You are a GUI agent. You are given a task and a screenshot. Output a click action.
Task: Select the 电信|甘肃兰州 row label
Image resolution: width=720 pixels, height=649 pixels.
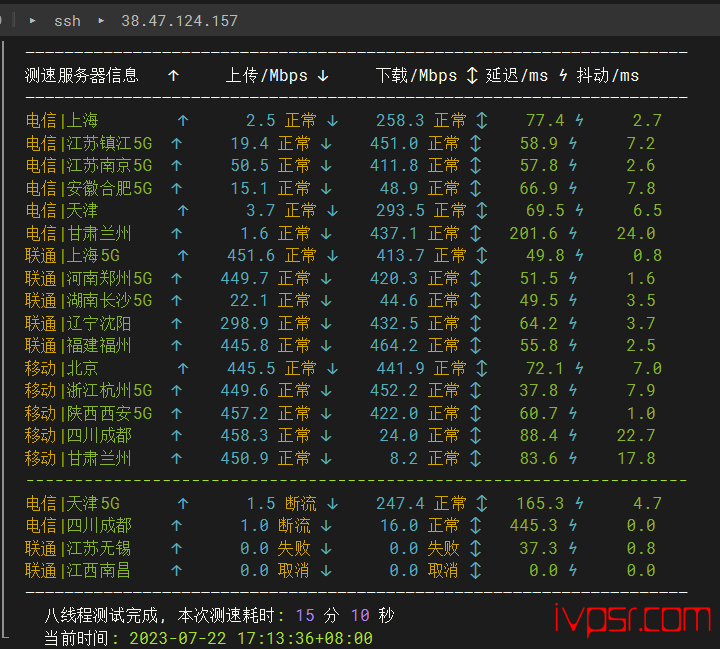(x=79, y=233)
